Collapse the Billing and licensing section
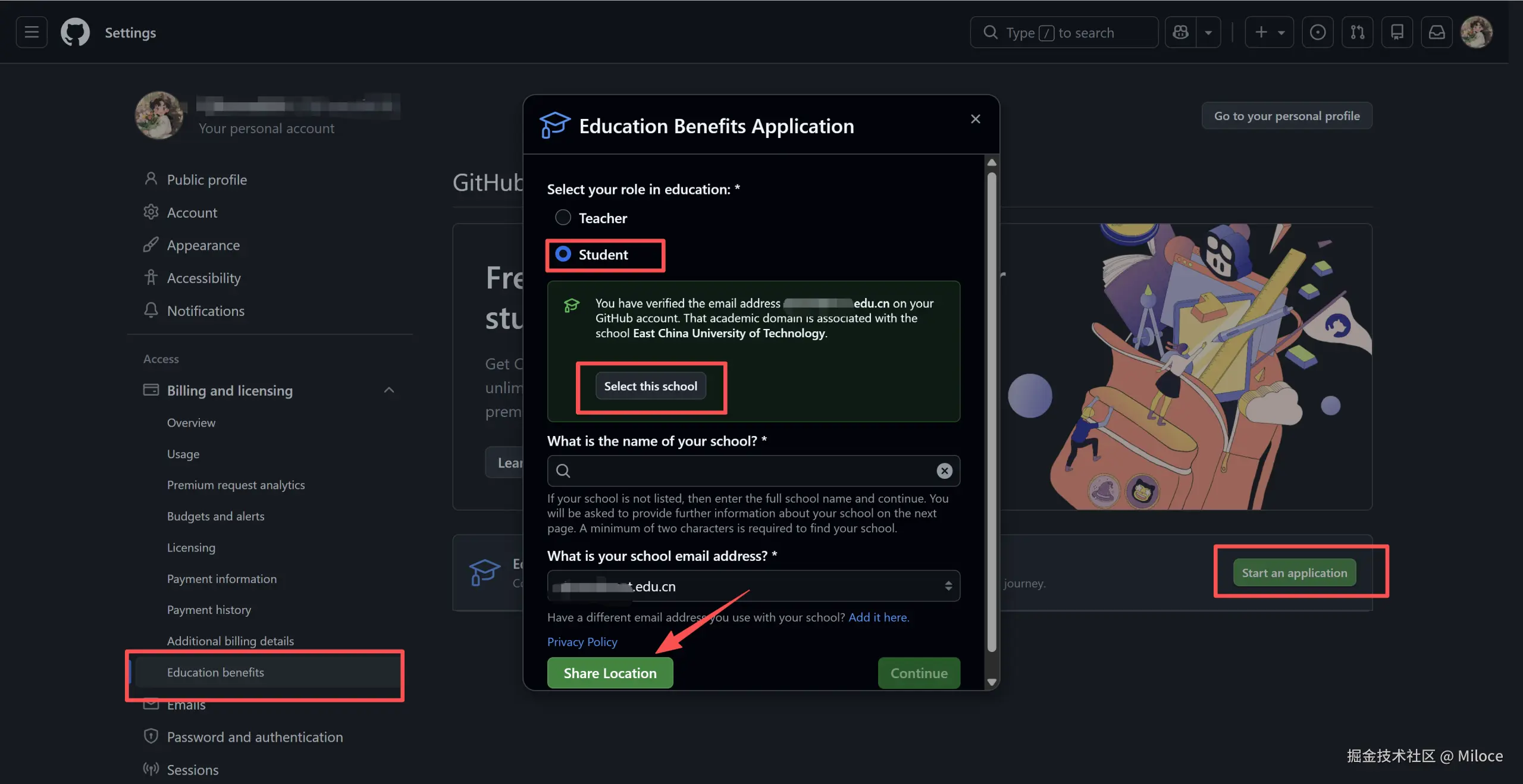Image resolution: width=1523 pixels, height=784 pixels. 389,390
